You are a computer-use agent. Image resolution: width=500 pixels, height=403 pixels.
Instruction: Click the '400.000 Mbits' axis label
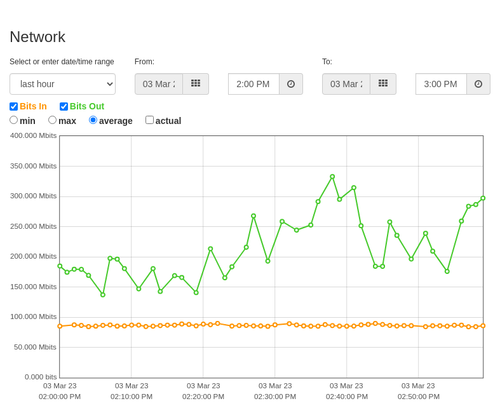(33, 136)
